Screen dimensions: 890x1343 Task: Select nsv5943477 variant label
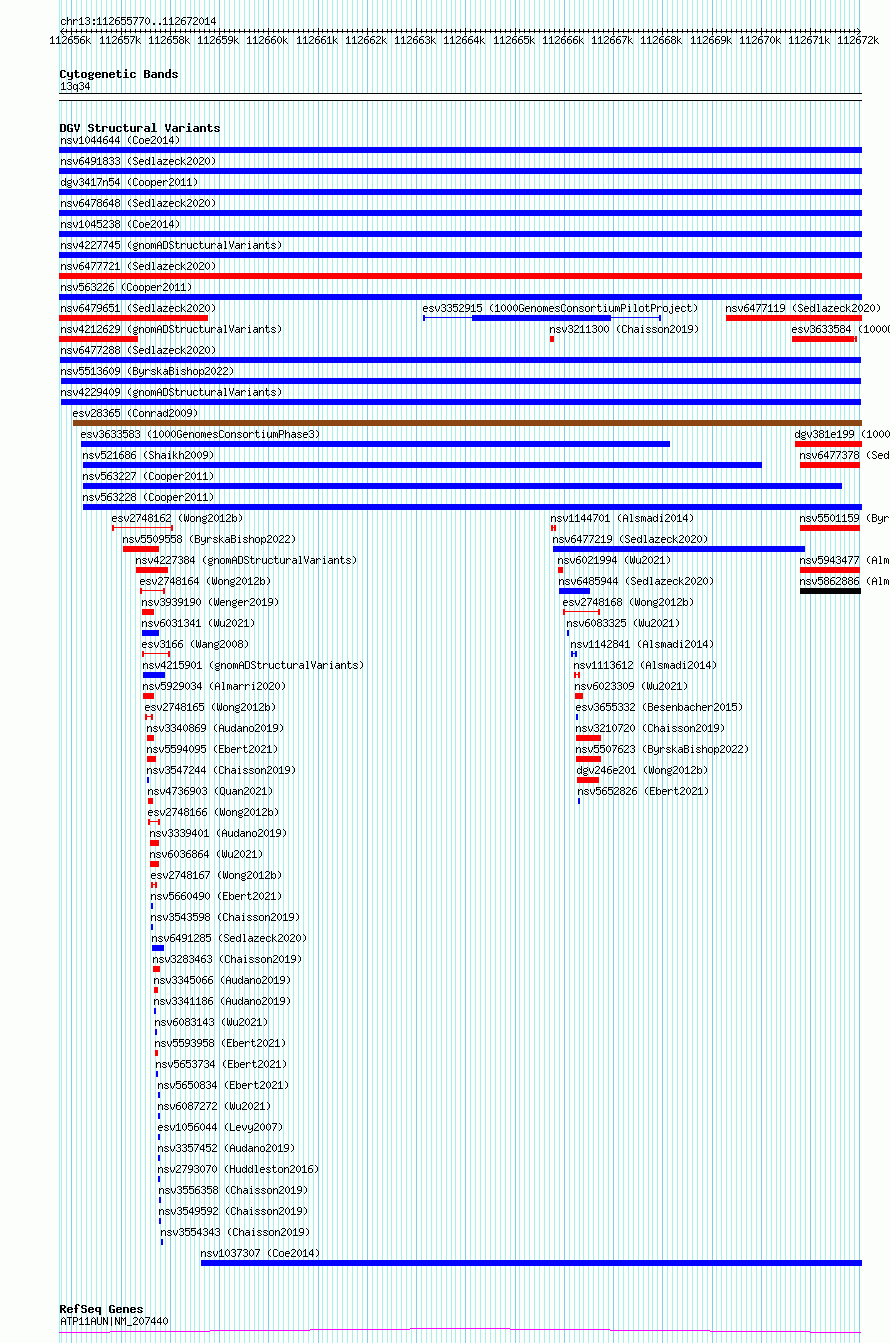(x=844, y=560)
